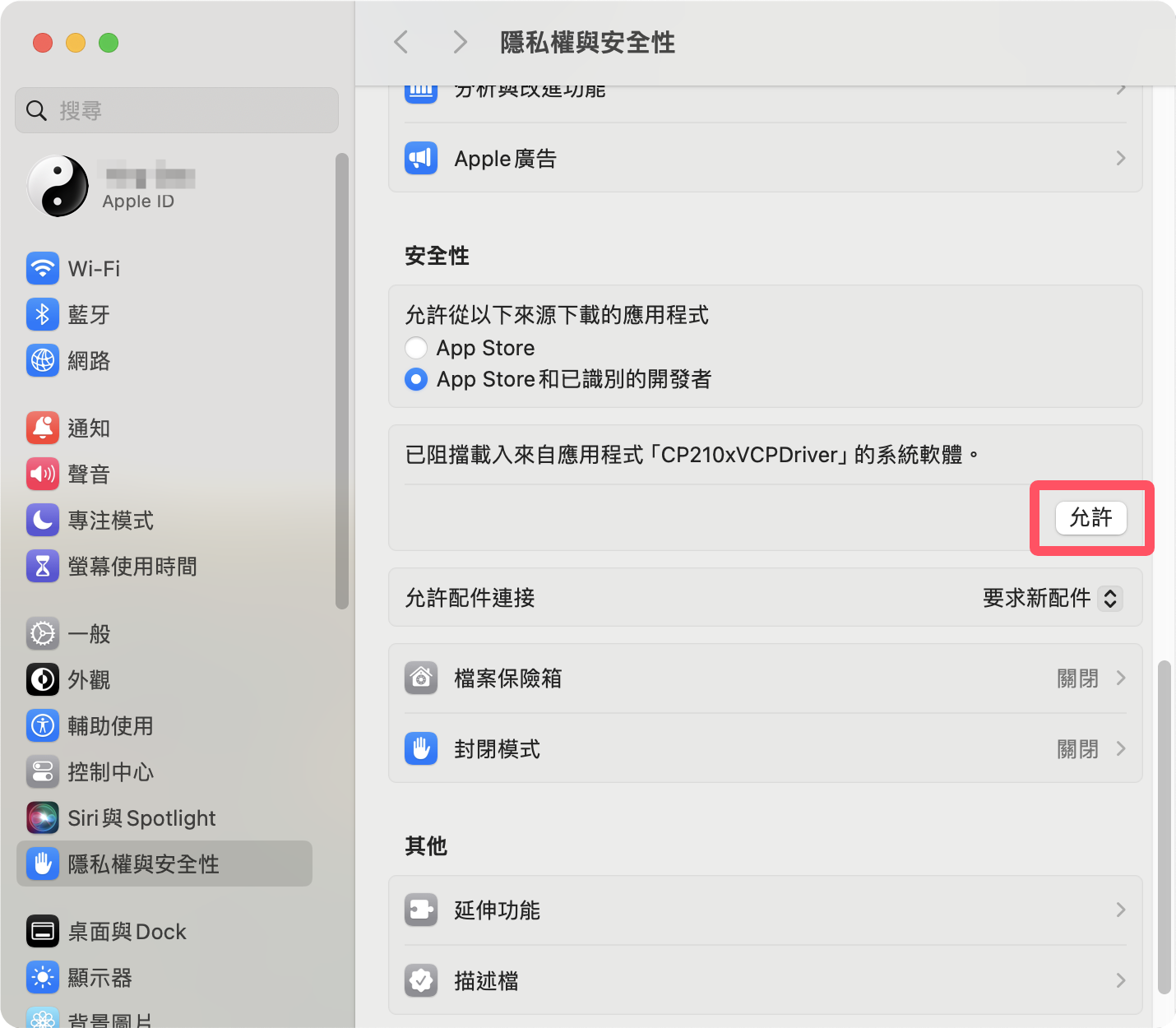Viewport: 1176px width, 1028px height.
Task: Select the App Store radio button
Action: (x=416, y=348)
